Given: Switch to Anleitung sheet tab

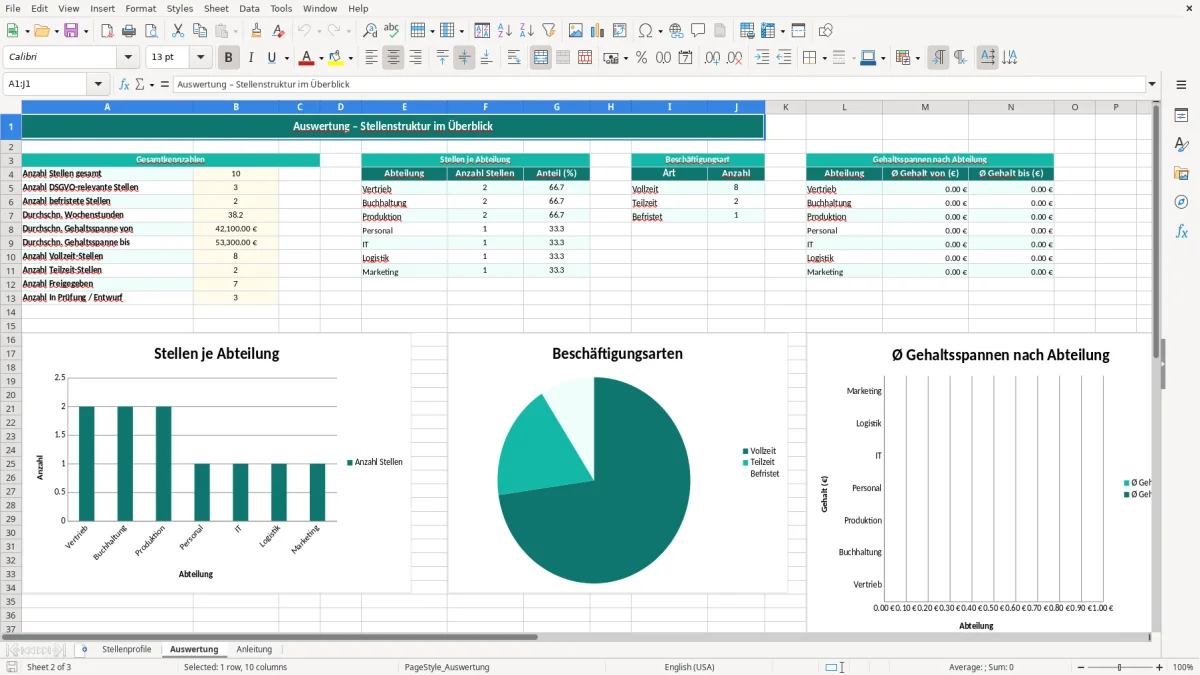Looking at the screenshot, I should pyautogui.click(x=254, y=649).
